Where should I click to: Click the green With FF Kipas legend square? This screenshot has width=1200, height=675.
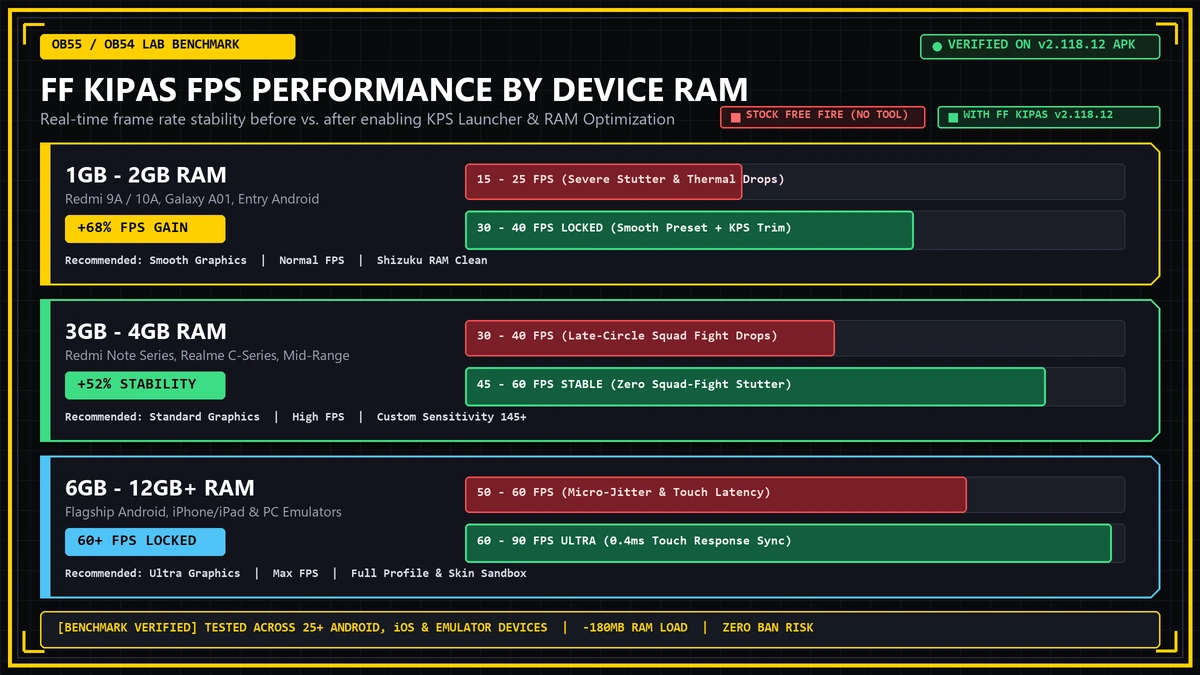(x=953, y=117)
